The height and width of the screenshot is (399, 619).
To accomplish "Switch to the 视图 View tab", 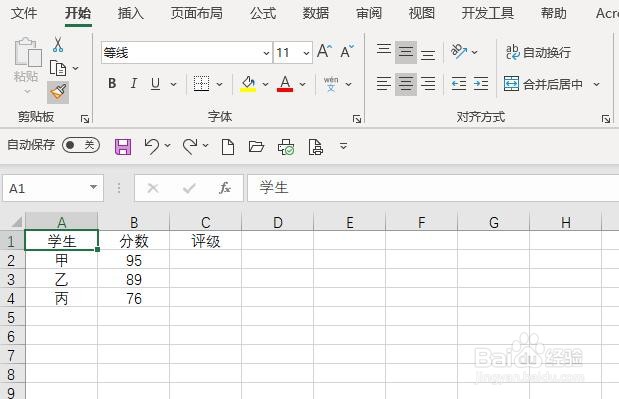I will tap(422, 13).
